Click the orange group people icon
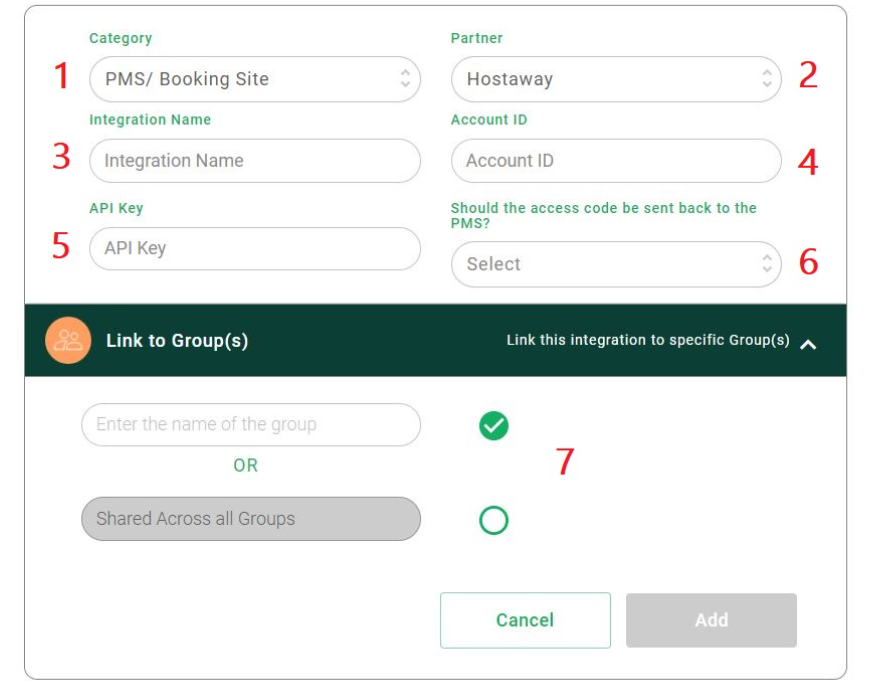Image resolution: width=870 pixels, height=696 pixels. click(68, 340)
